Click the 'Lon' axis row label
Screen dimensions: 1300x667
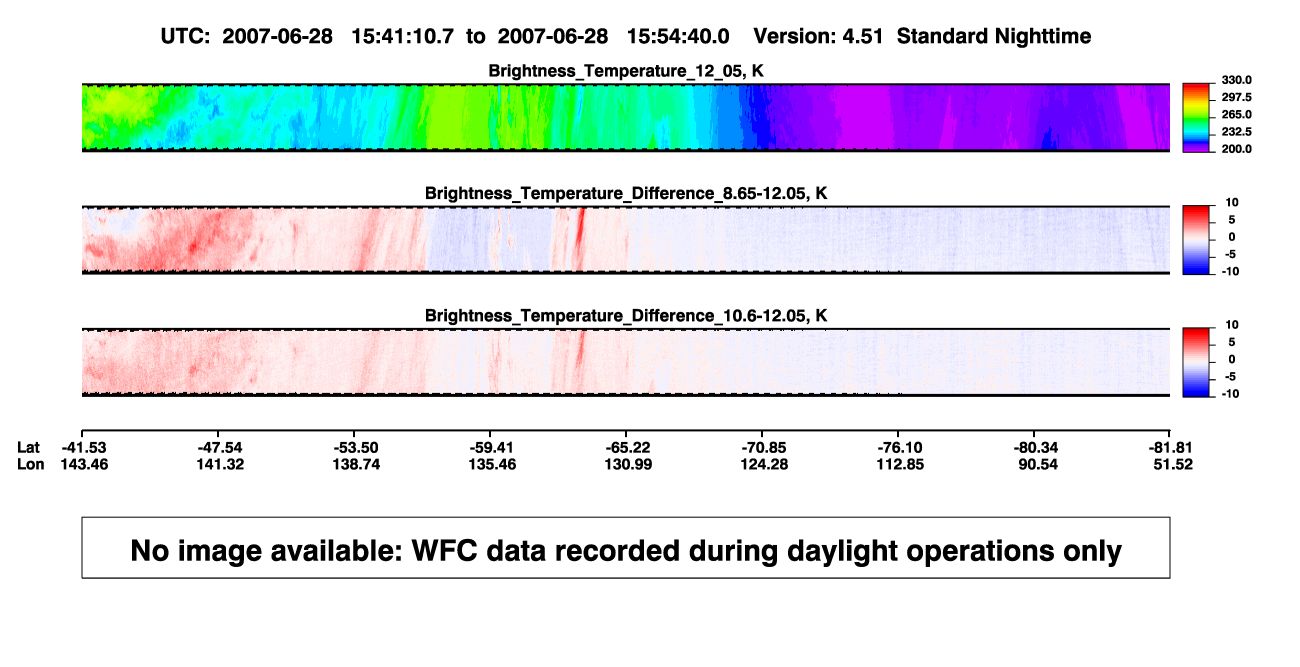click(x=30, y=464)
